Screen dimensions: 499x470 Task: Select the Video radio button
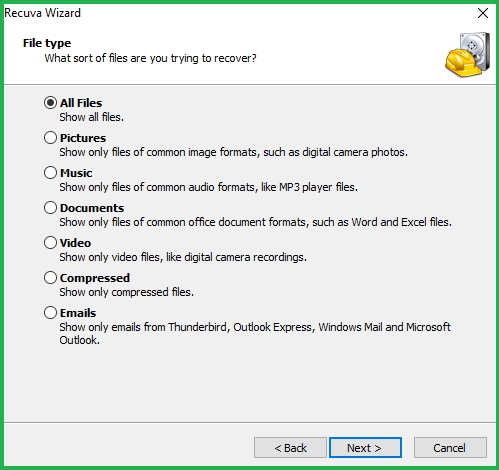pos(50,243)
